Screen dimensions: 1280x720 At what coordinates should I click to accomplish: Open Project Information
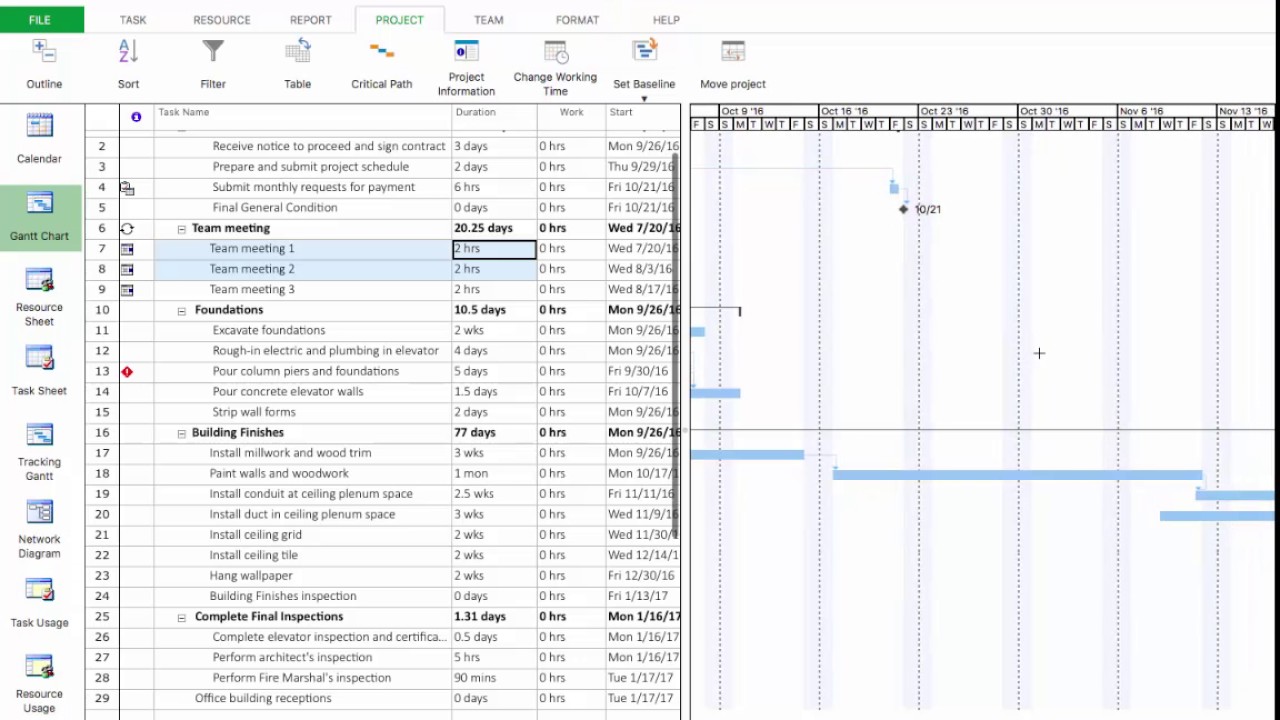coord(466,52)
